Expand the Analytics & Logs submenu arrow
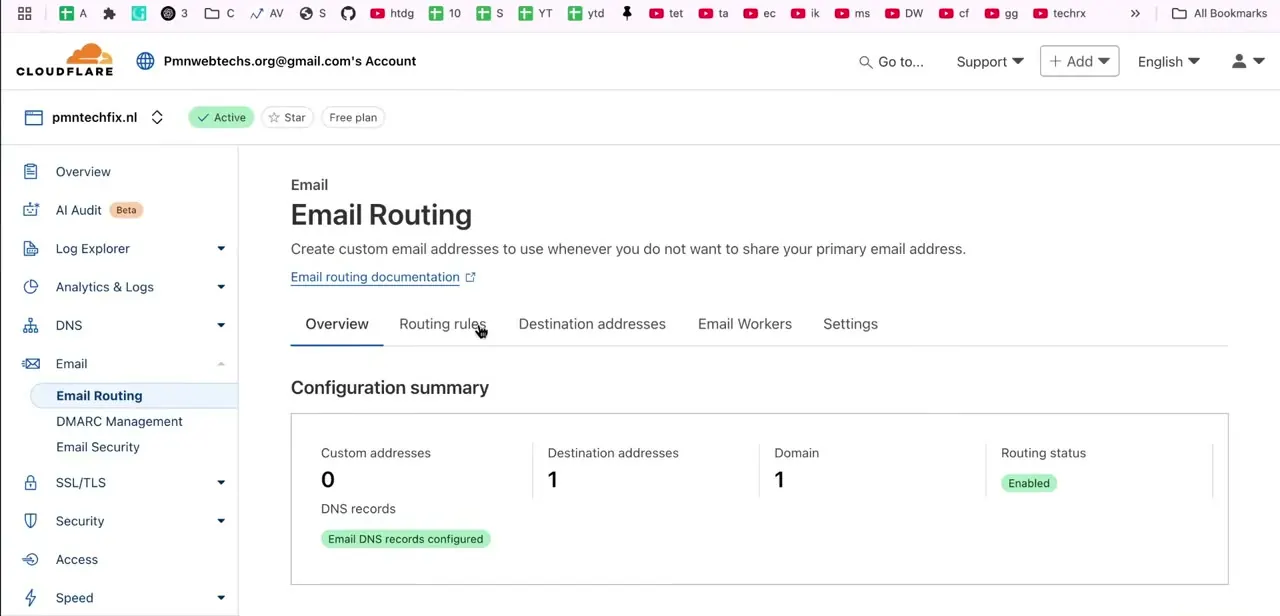The image size is (1280, 616). click(221, 287)
